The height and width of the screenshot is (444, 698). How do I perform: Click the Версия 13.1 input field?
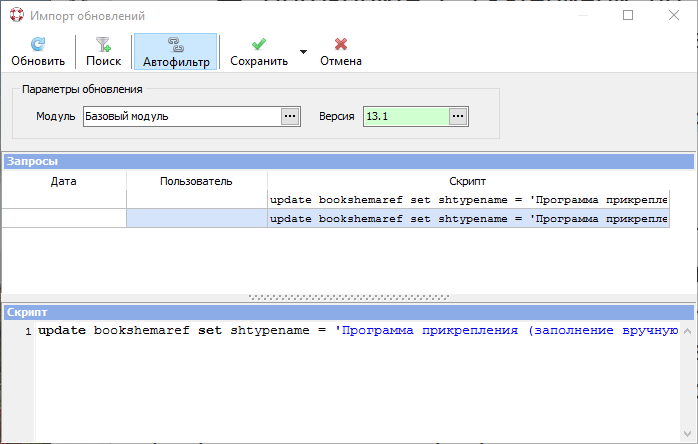click(406, 116)
